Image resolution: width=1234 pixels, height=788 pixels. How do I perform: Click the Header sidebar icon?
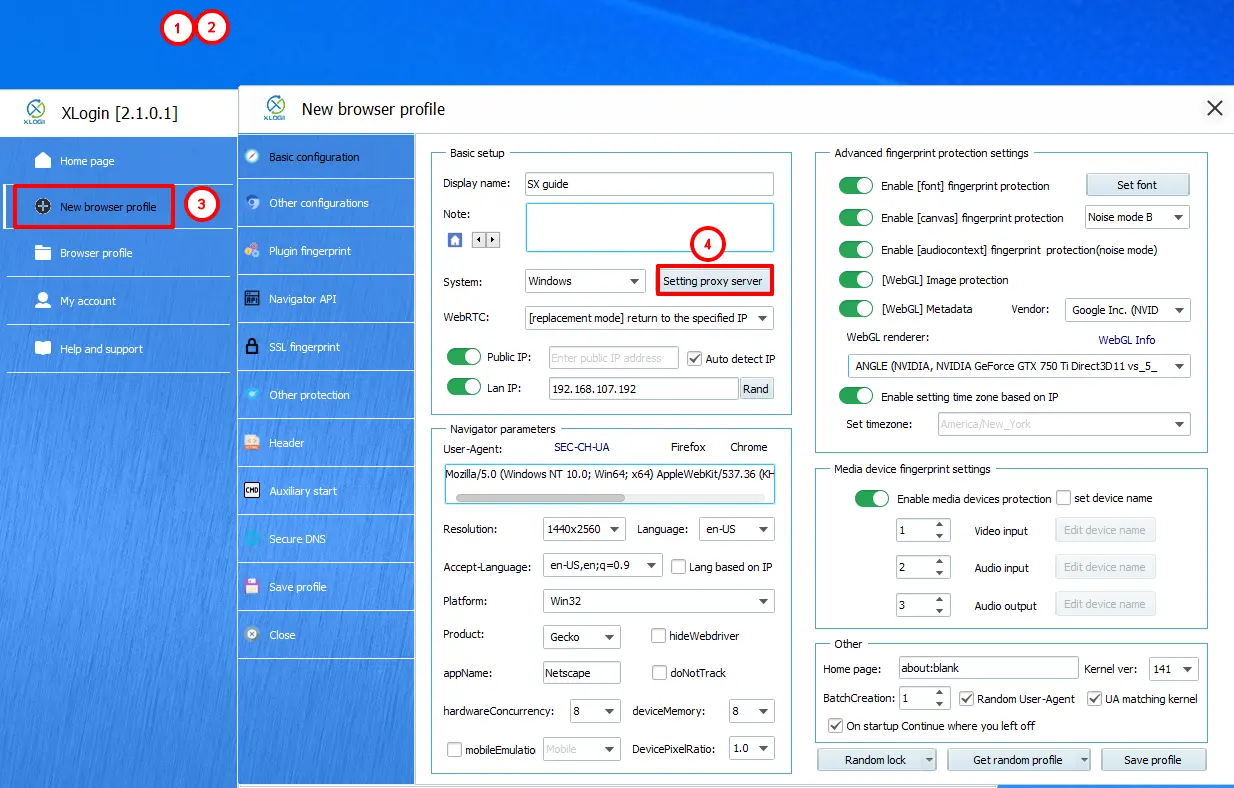coord(252,443)
